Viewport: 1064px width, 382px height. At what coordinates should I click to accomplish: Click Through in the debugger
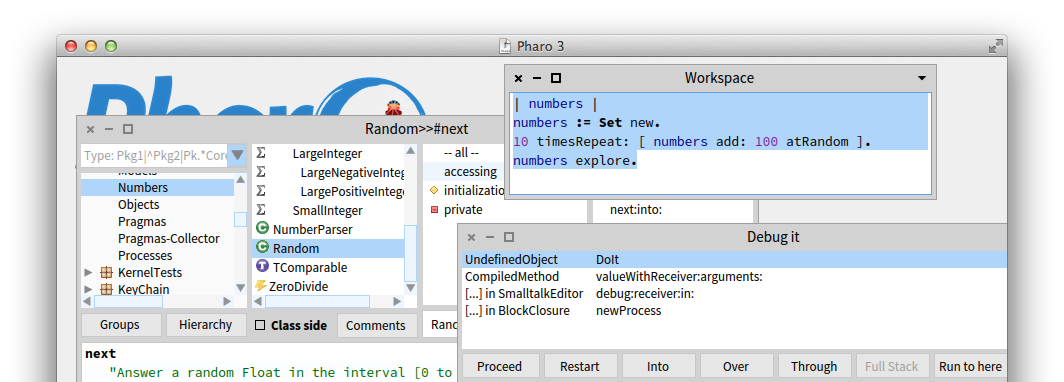click(814, 366)
